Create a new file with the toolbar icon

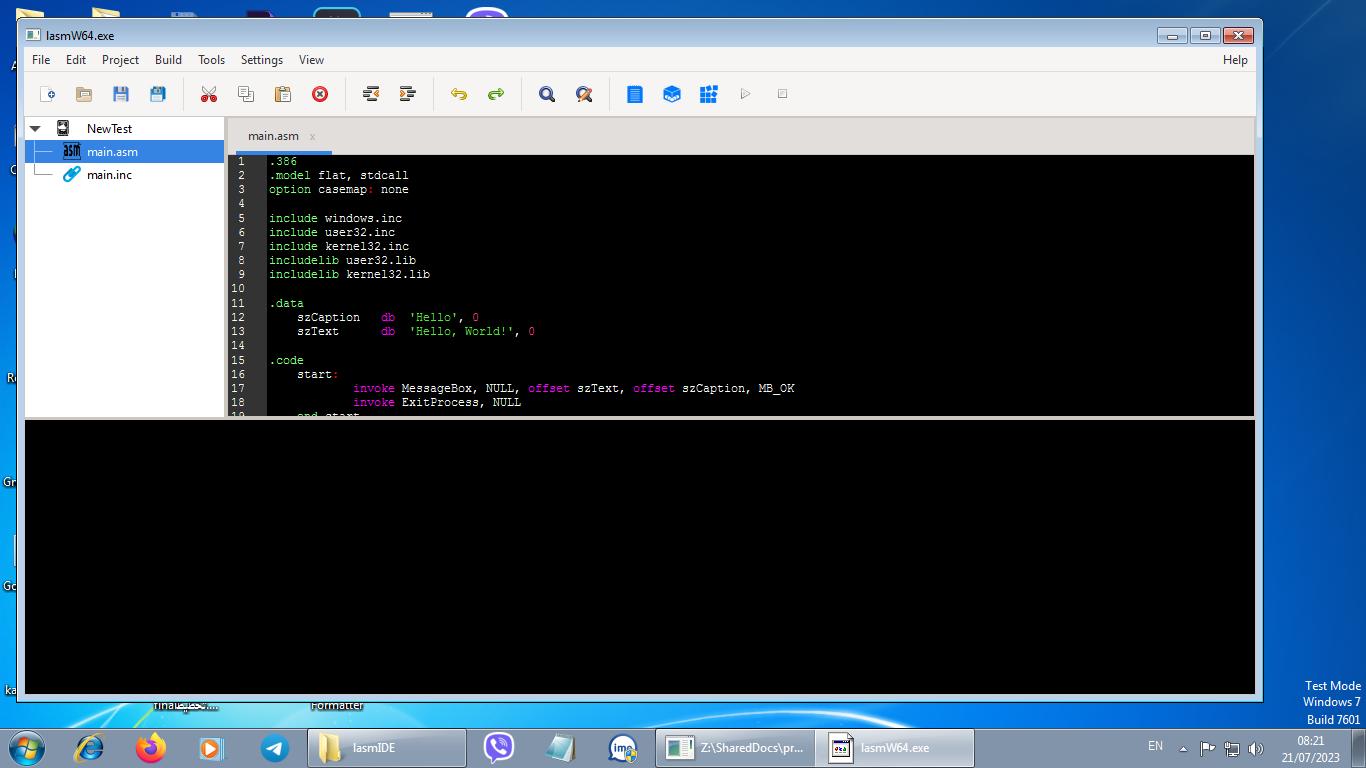coord(47,94)
